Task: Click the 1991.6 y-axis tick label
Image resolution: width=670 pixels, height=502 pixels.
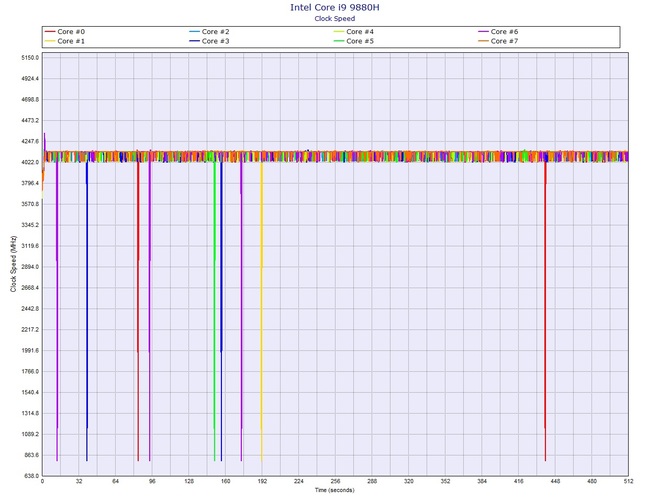Action: coord(30,351)
